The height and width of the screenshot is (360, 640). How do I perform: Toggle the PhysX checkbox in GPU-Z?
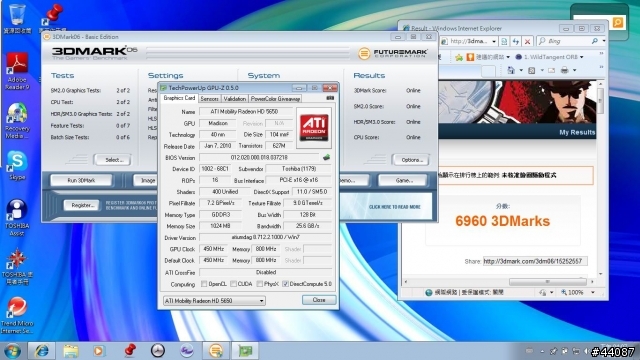pyautogui.click(x=260, y=284)
